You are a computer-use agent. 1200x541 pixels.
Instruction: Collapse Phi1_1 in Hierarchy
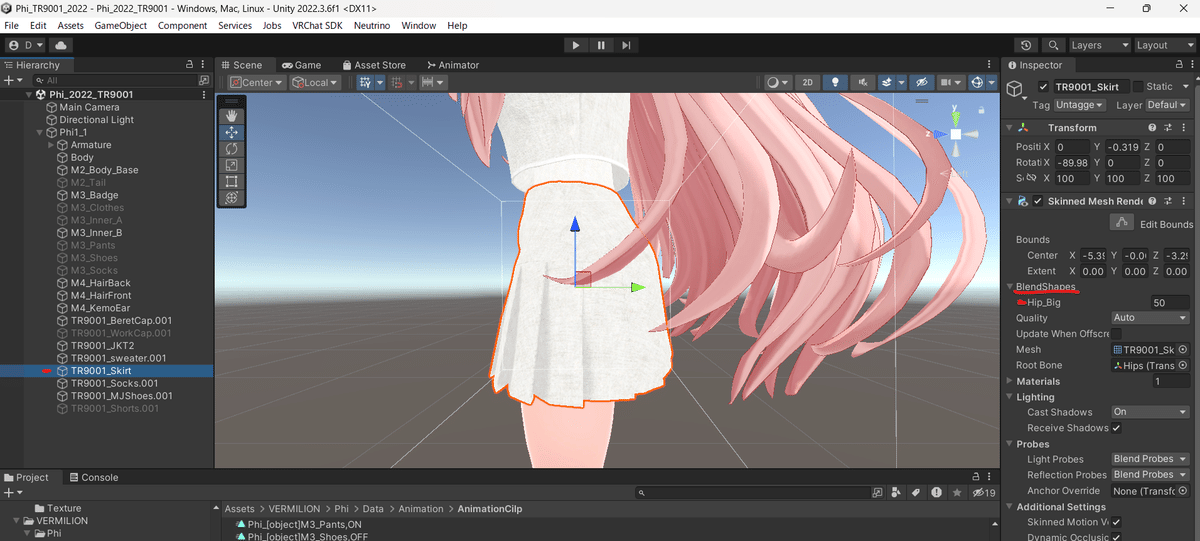click(40, 132)
